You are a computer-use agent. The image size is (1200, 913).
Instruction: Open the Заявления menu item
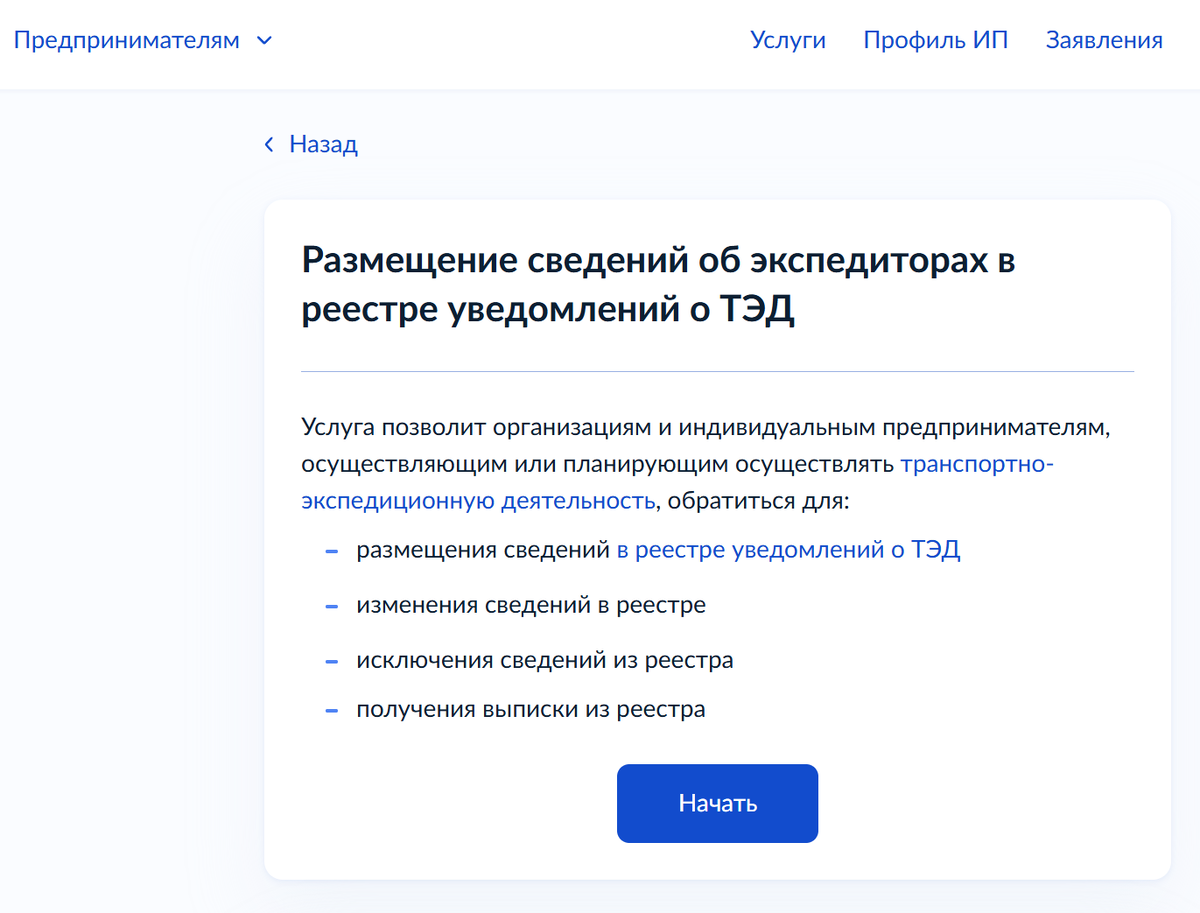pyautogui.click(x=1104, y=40)
